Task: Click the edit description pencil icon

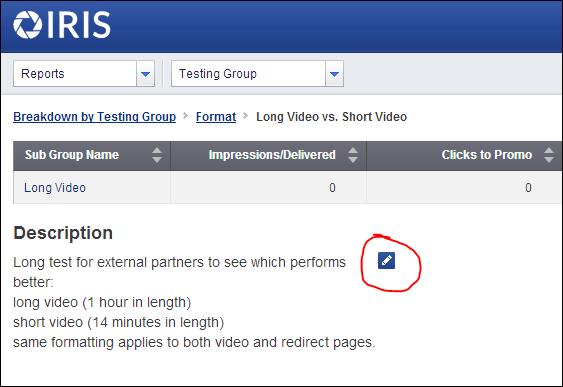Action: click(x=386, y=260)
